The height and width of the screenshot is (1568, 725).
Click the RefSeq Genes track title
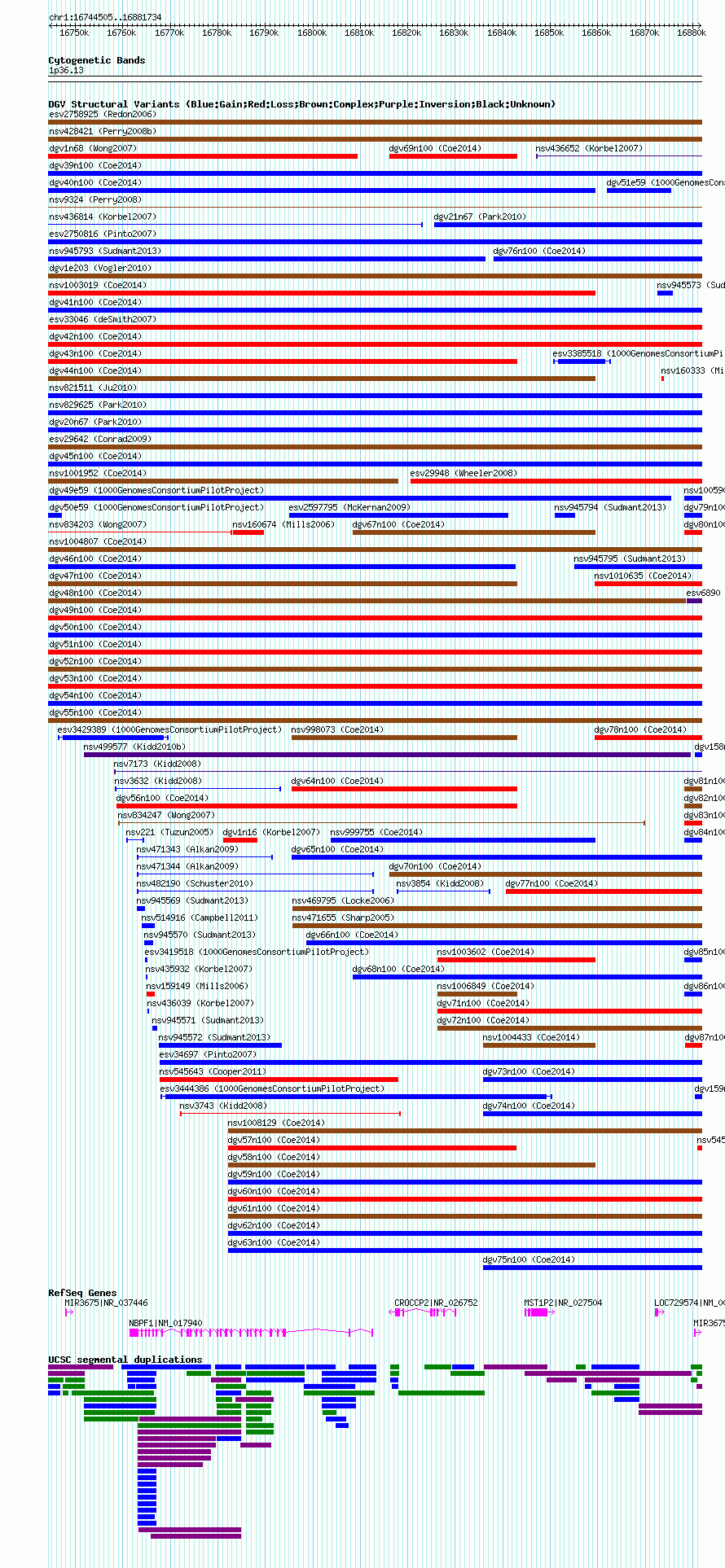(x=82, y=1293)
